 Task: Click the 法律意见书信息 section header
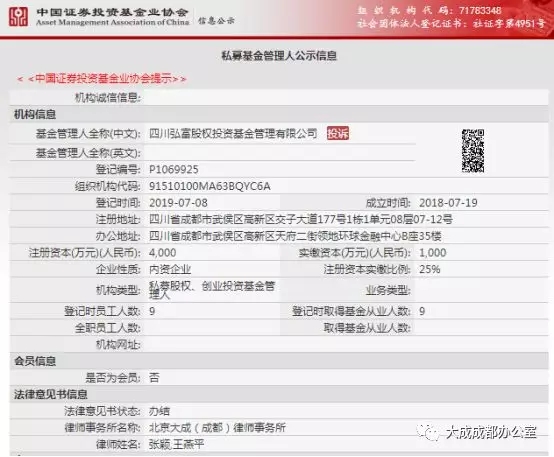(51, 394)
